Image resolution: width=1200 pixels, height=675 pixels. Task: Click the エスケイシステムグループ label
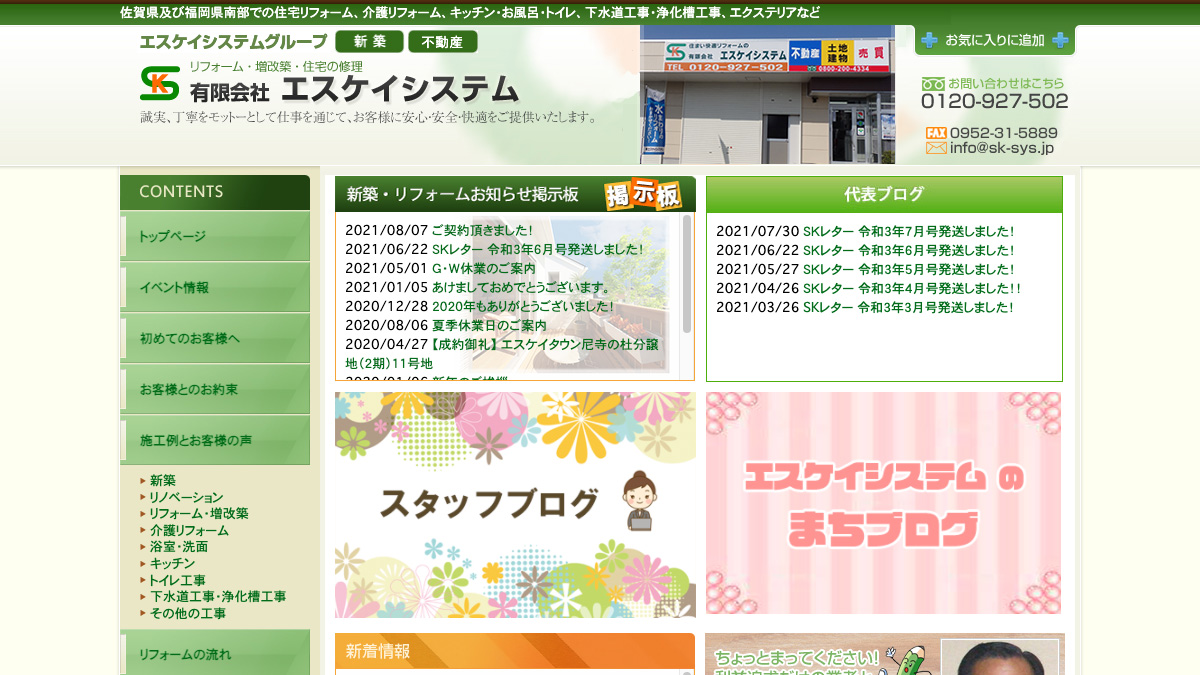[x=233, y=42]
